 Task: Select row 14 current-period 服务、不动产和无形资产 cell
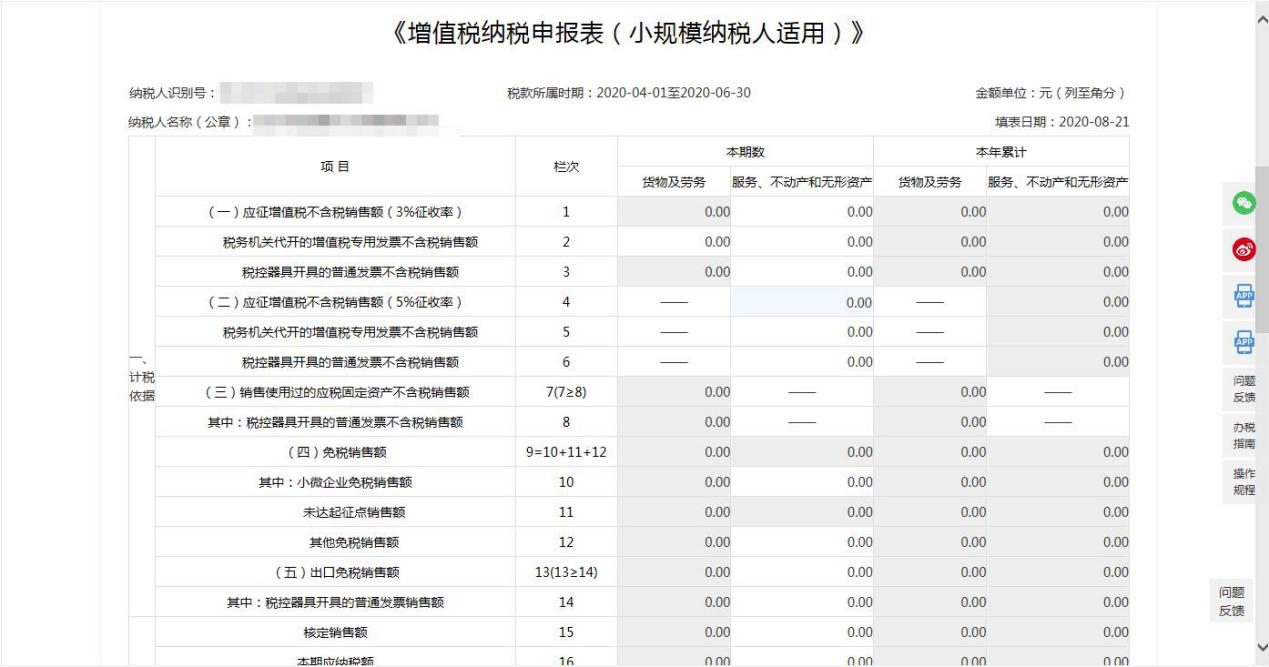click(x=802, y=602)
